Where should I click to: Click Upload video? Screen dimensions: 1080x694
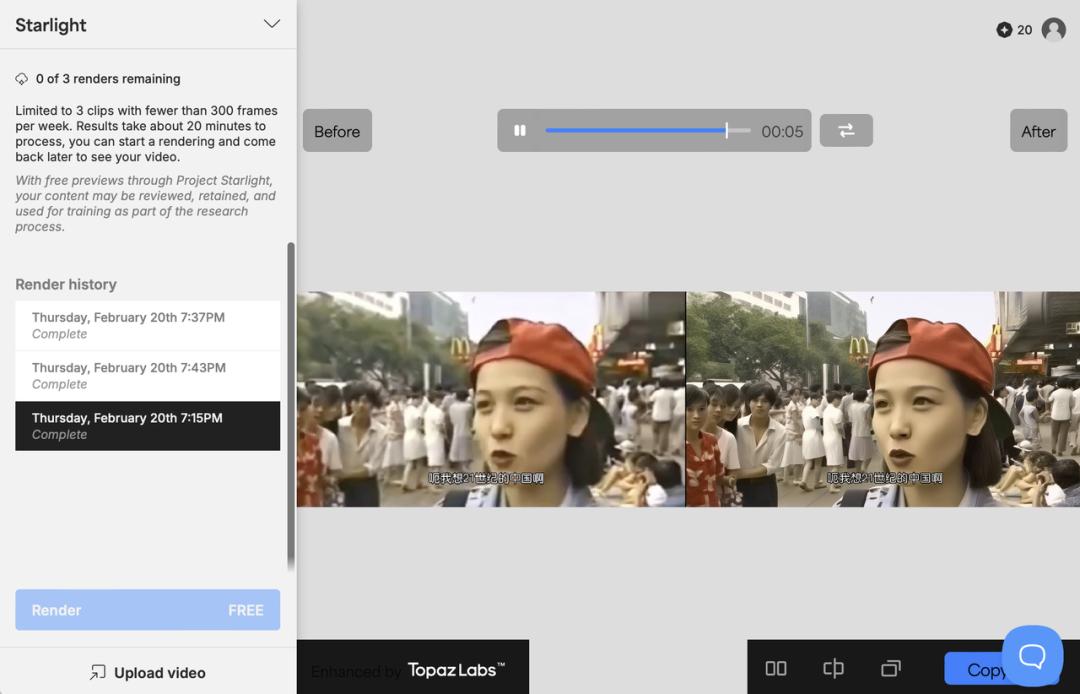click(x=148, y=672)
